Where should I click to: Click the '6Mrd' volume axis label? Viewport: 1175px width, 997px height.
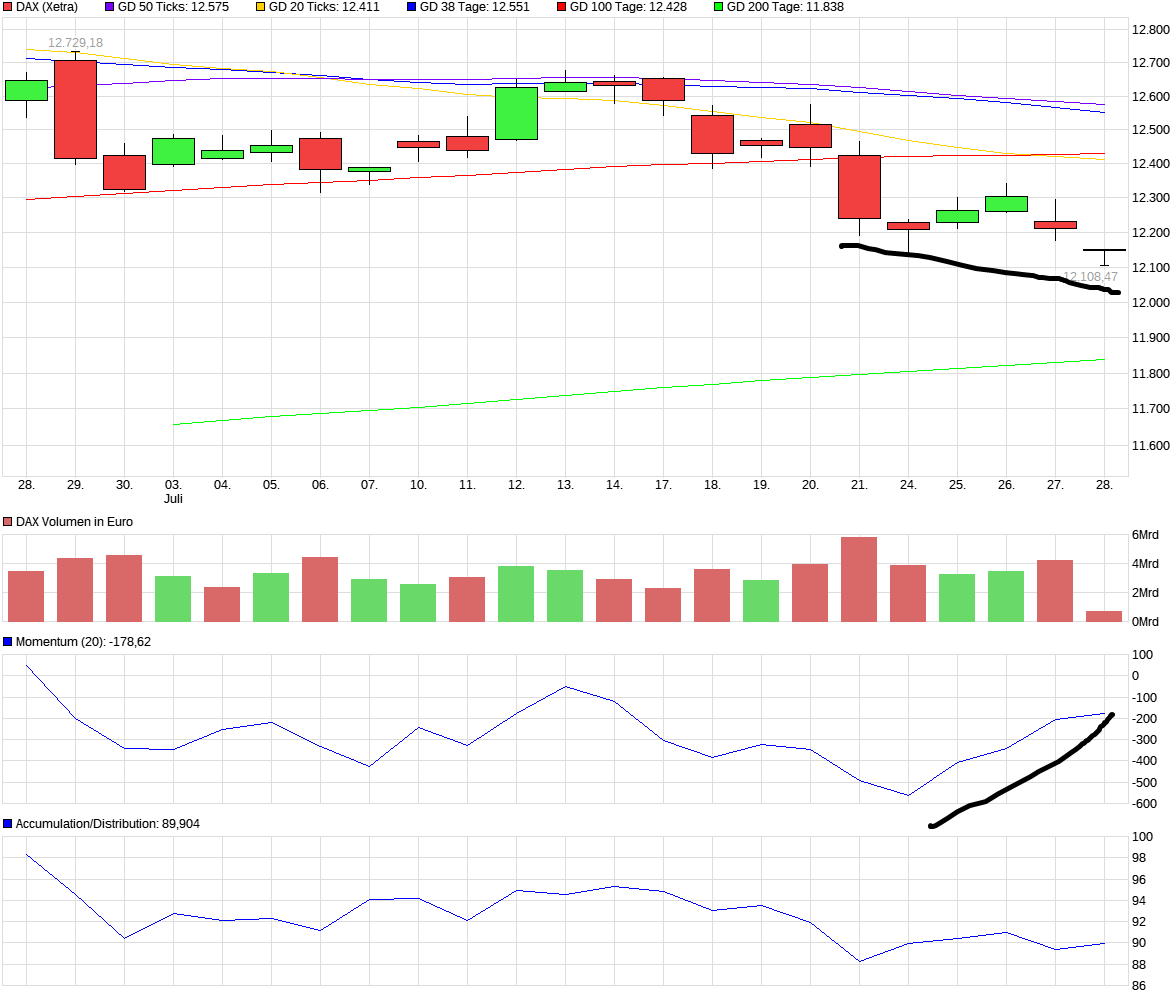pos(1145,534)
